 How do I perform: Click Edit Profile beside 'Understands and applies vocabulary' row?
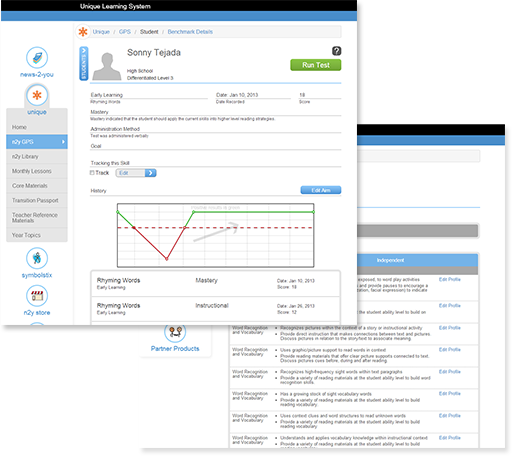coord(450,437)
